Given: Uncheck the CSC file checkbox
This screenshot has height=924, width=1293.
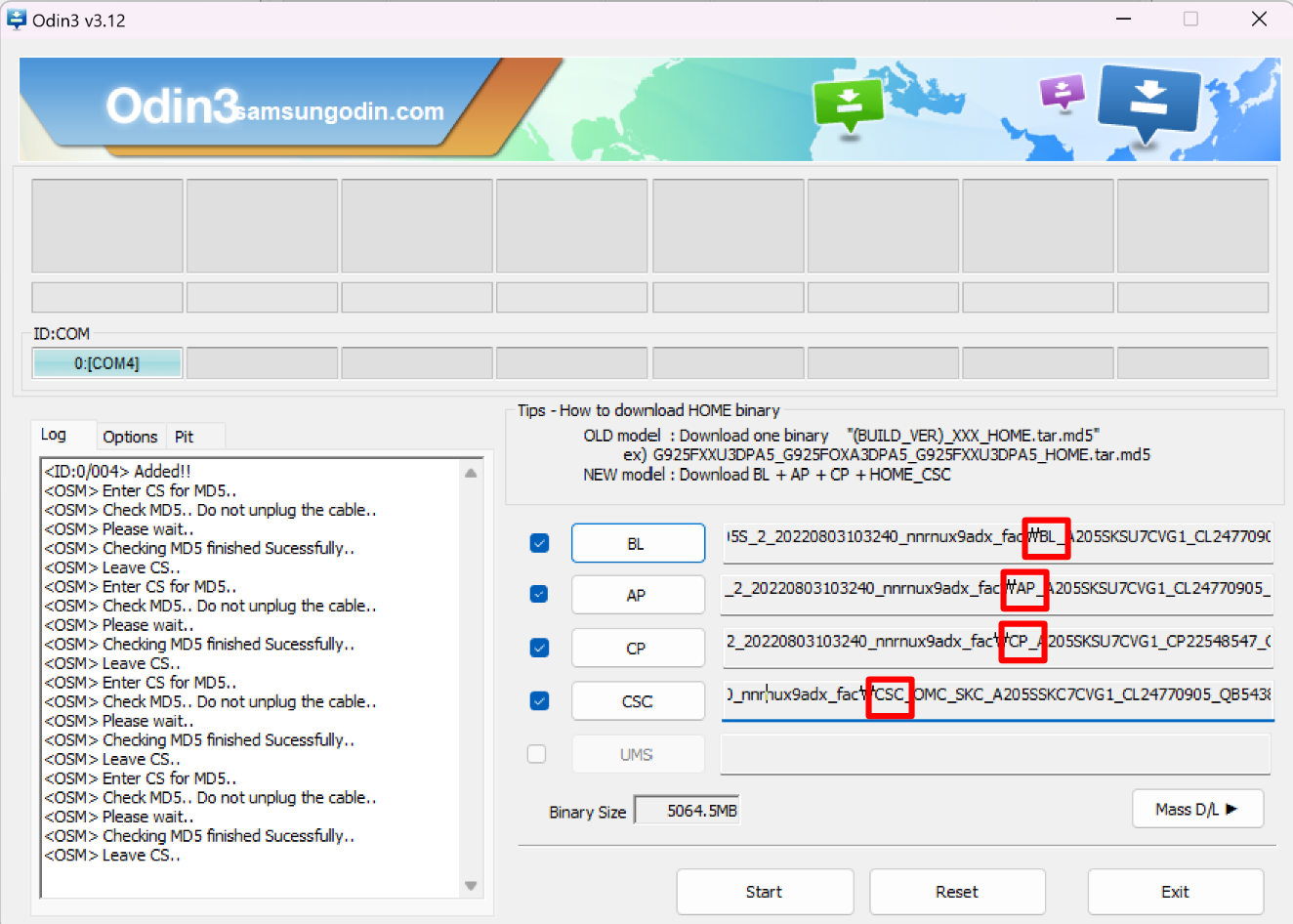Looking at the screenshot, I should coord(539,700).
